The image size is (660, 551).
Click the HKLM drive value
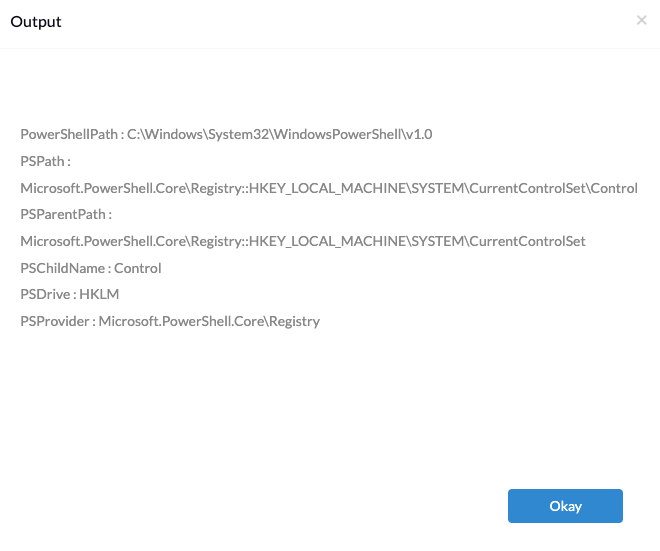pos(99,294)
